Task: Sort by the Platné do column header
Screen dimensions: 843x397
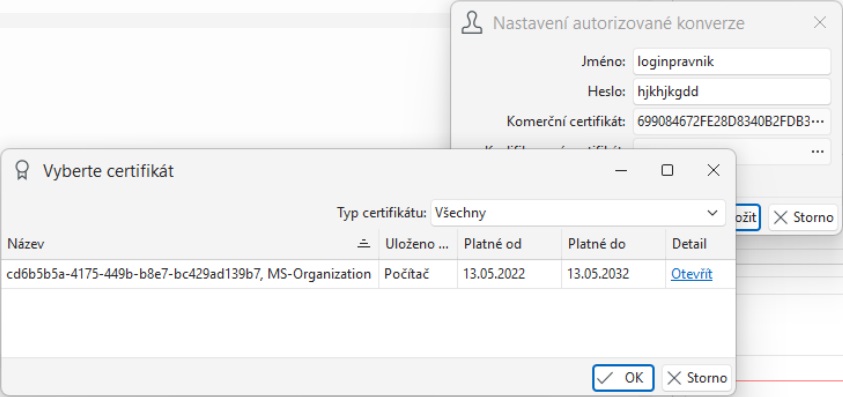Action: 613,244
